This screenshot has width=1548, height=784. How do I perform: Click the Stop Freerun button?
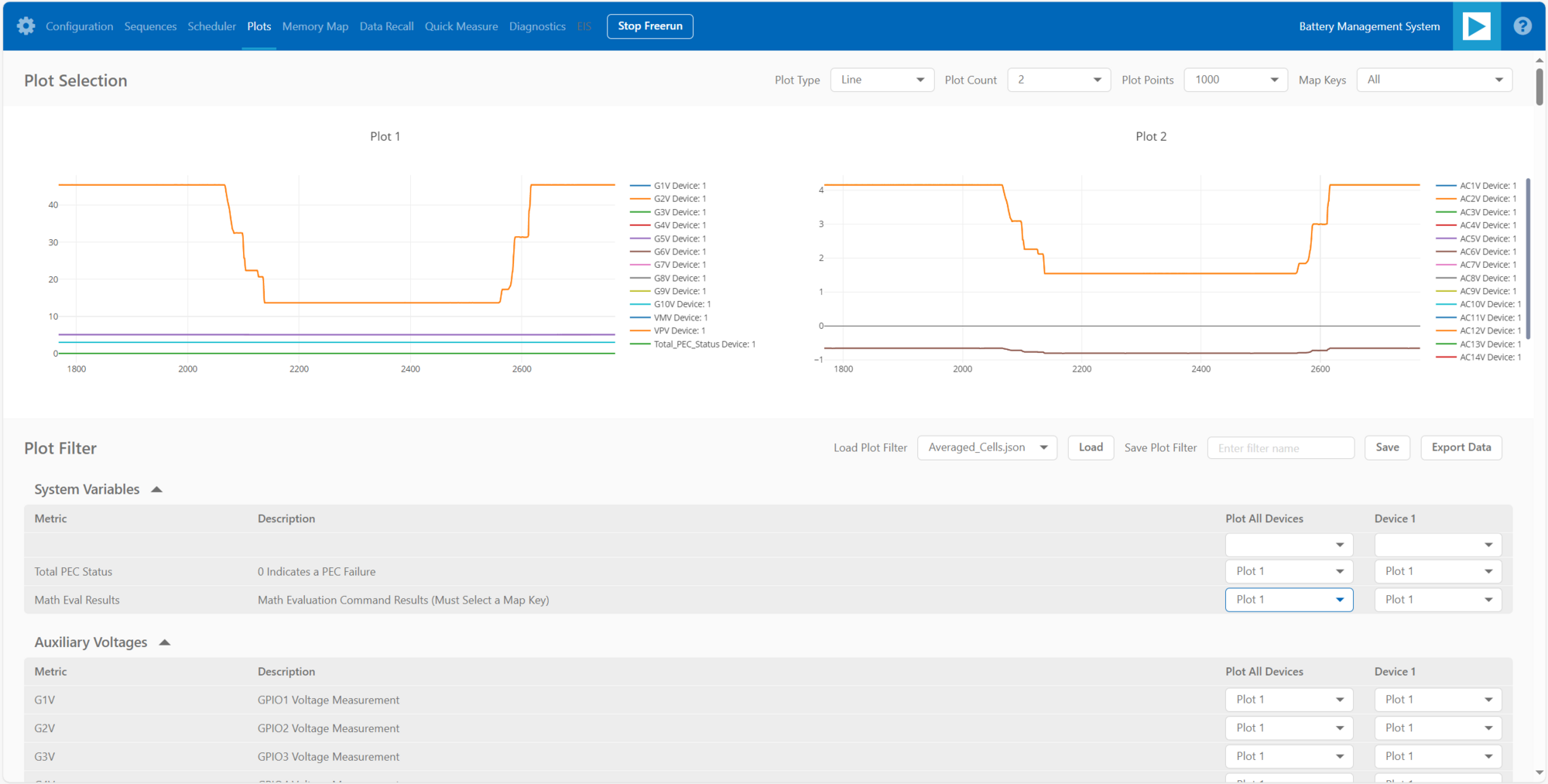click(649, 26)
